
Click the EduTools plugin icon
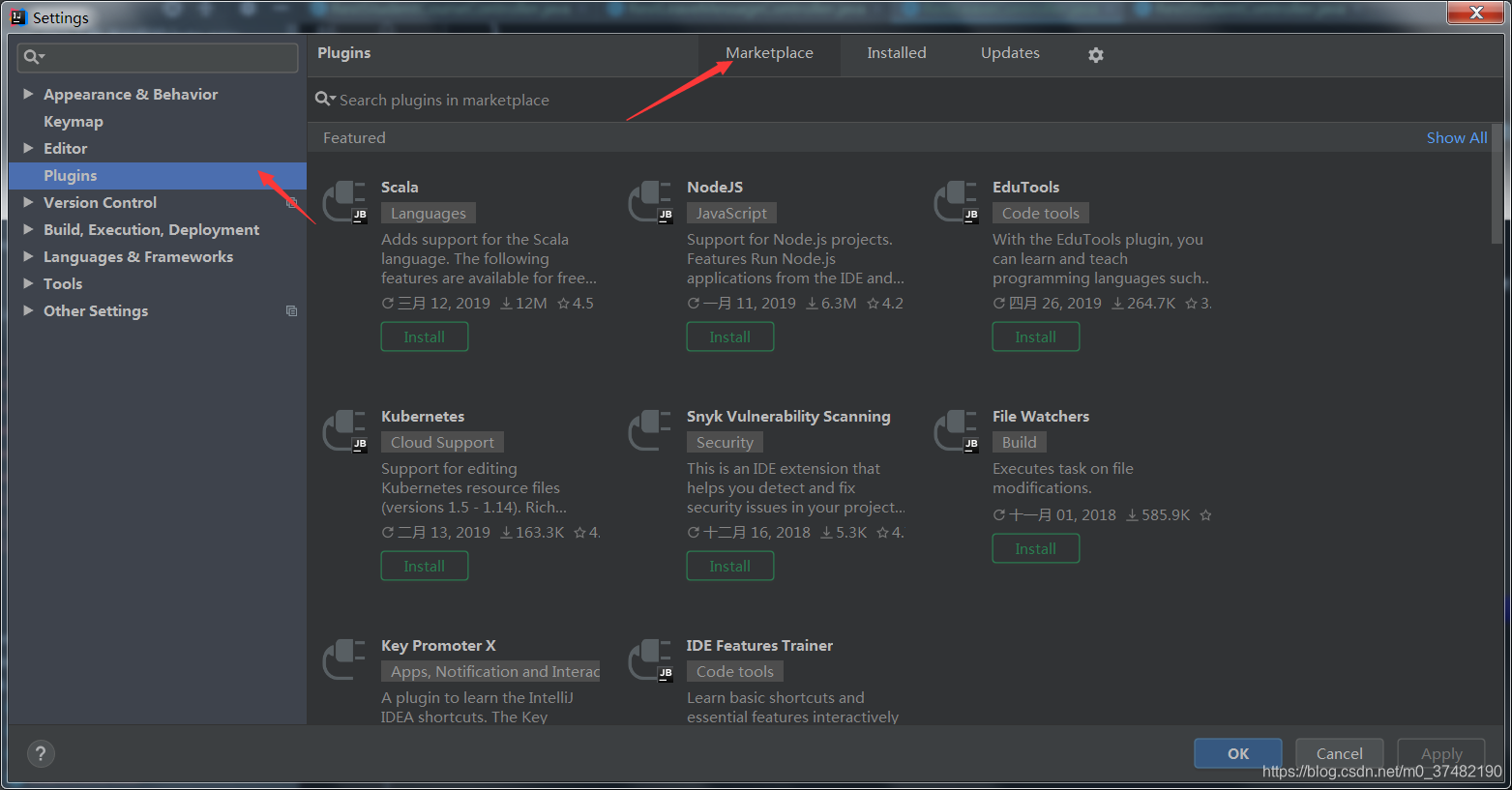957,202
